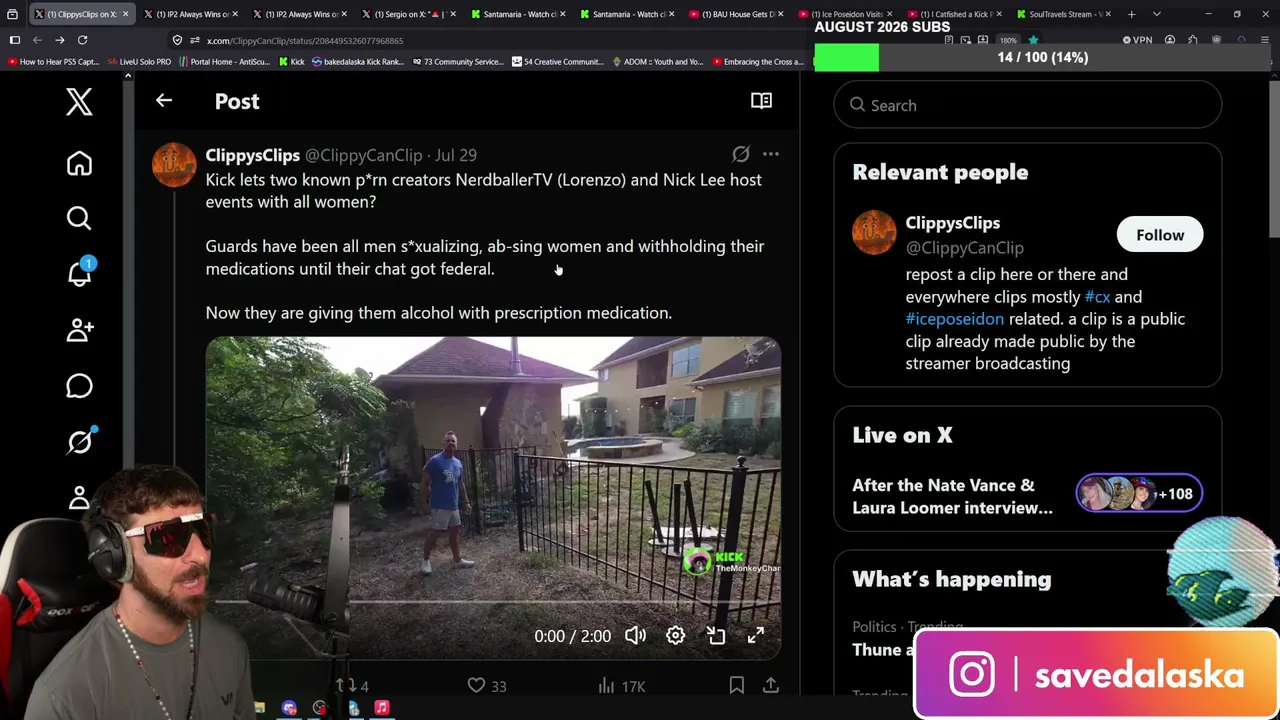Open the browser main menu hamburger

tap(1266, 40)
